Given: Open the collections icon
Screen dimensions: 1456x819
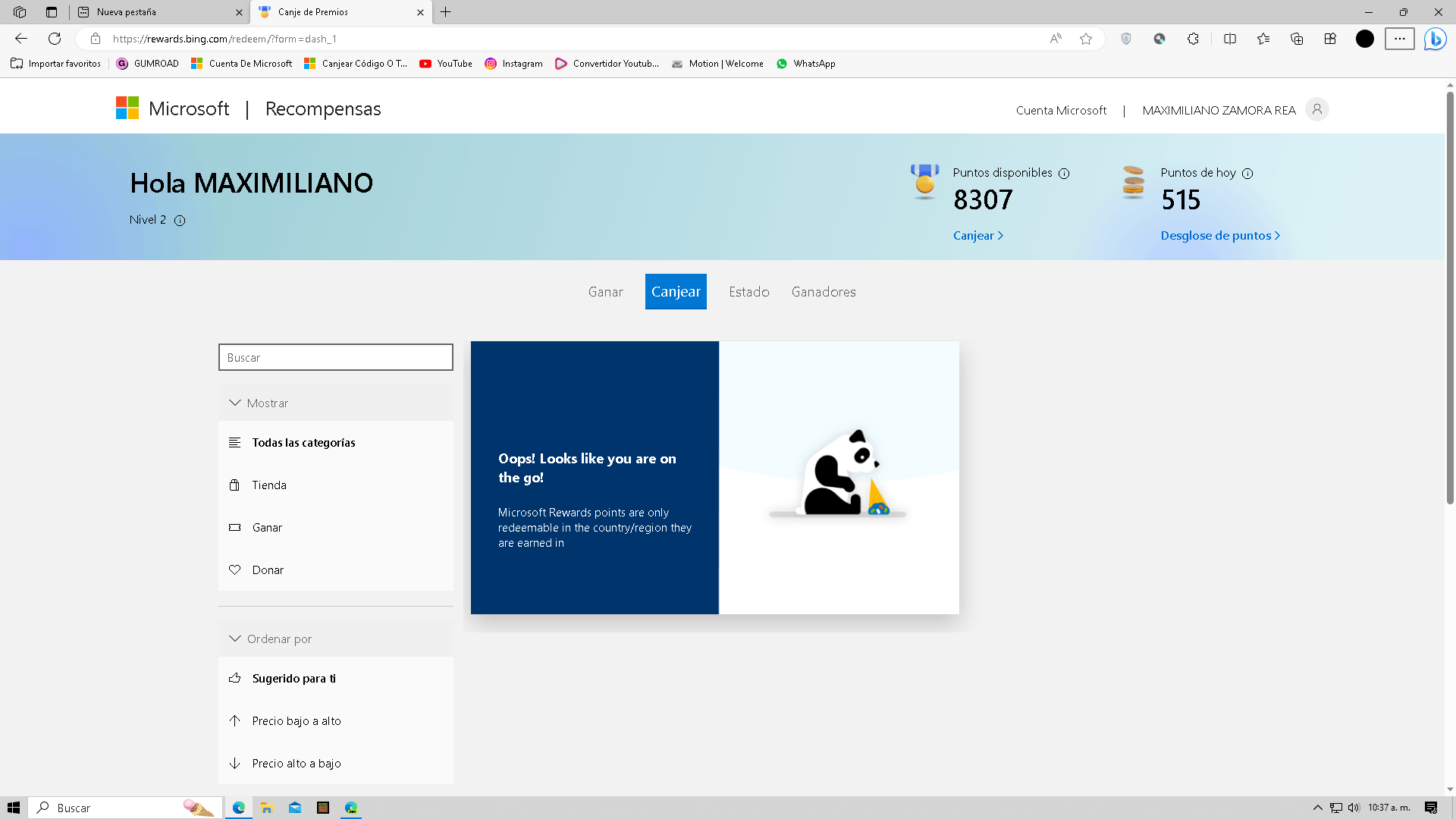Looking at the screenshot, I should [x=1297, y=39].
